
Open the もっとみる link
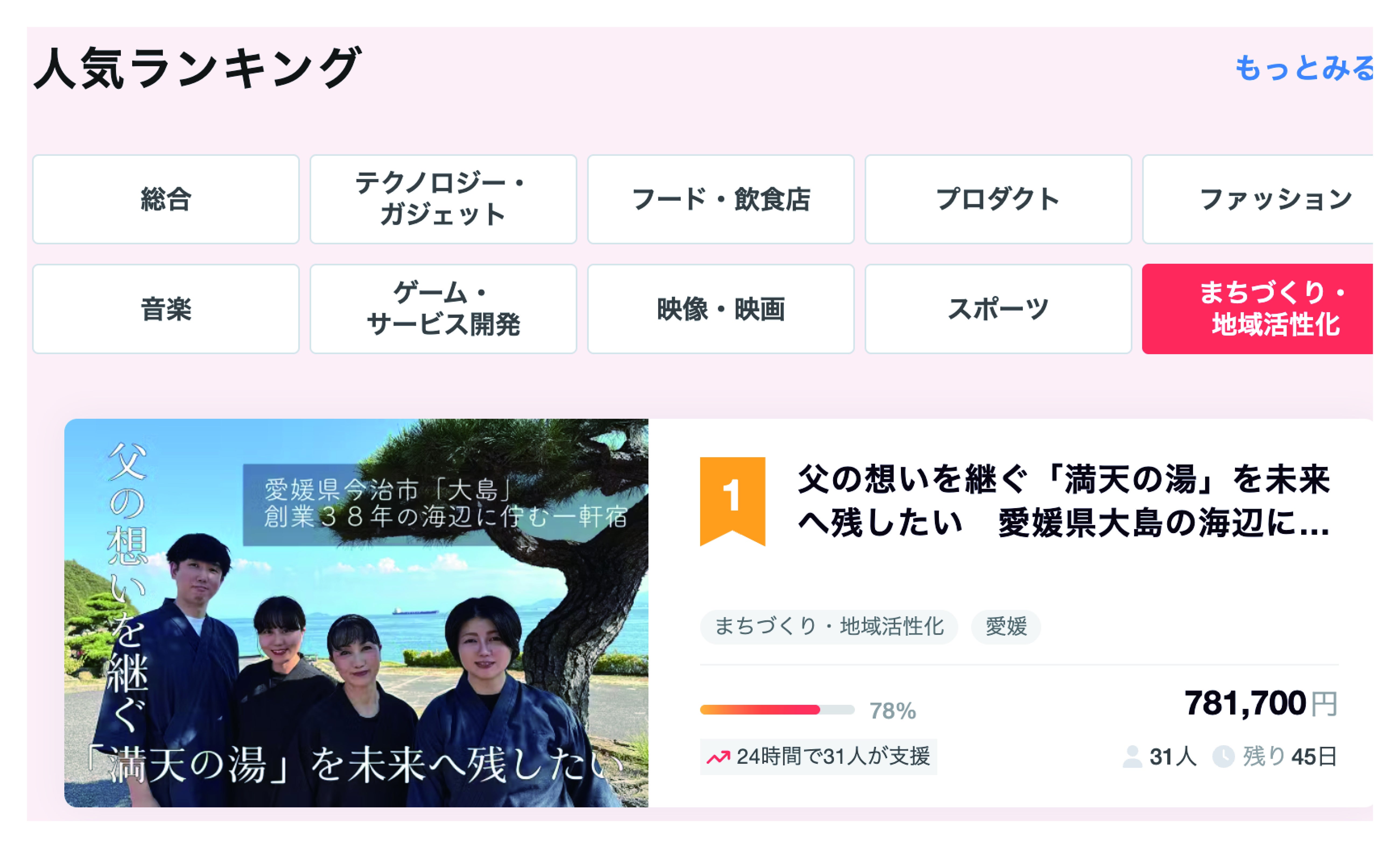(x=1304, y=68)
